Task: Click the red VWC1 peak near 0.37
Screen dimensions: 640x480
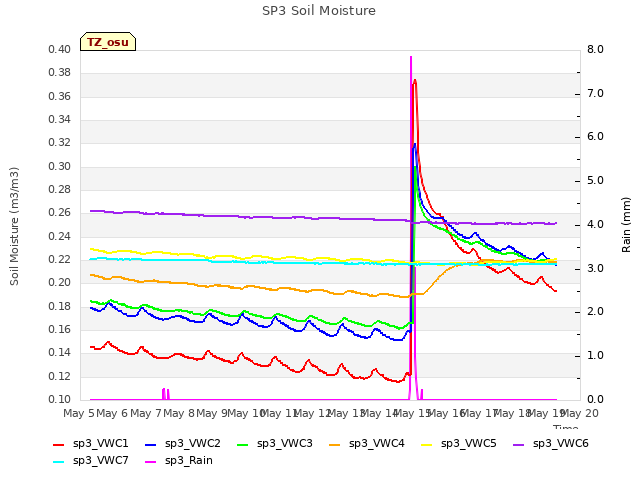Action: 415,80
